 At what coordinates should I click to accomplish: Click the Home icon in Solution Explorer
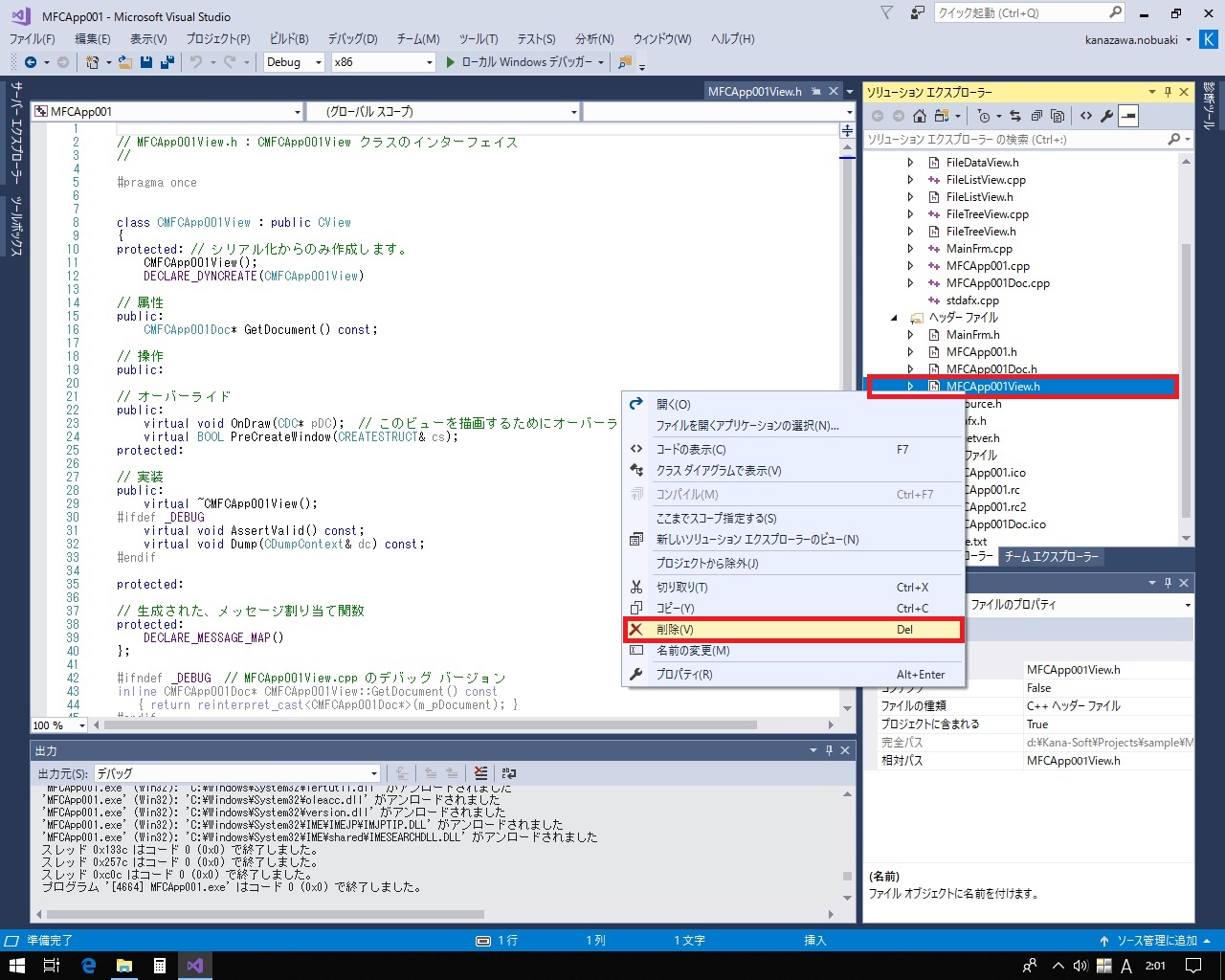919,116
